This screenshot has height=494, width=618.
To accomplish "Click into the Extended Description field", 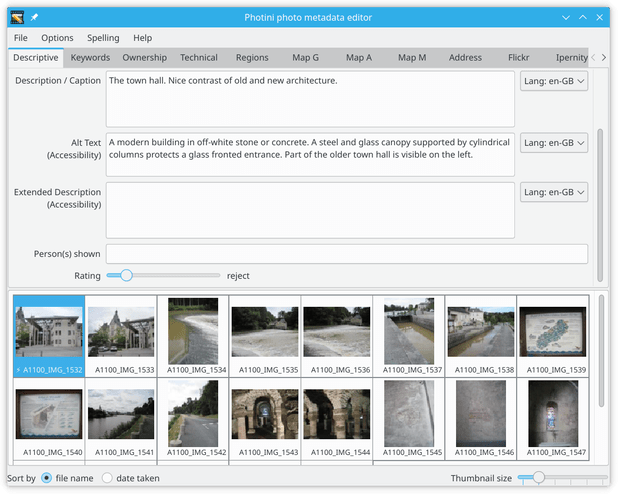I will coord(310,210).
